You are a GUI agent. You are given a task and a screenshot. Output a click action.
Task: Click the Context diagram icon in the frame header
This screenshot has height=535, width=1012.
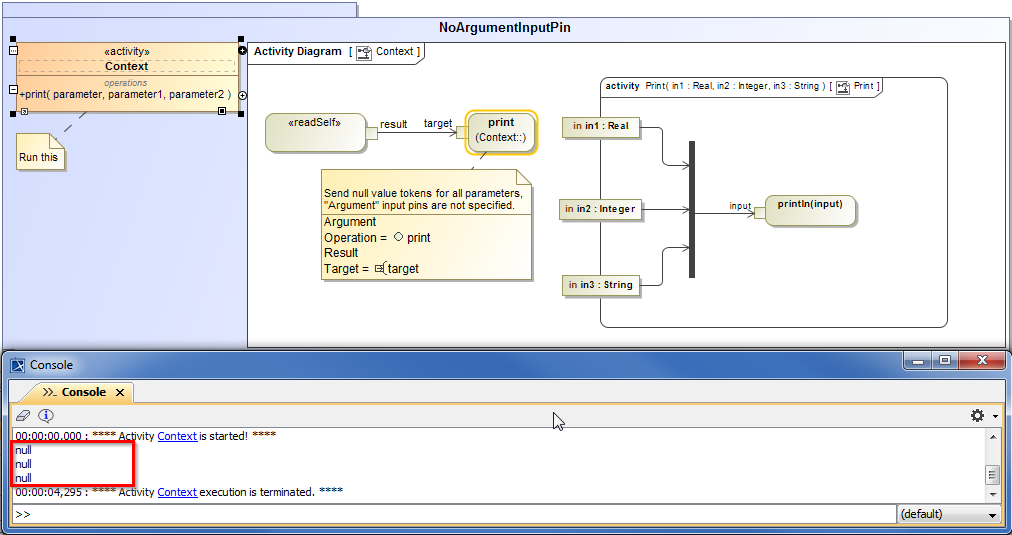pyautogui.click(x=365, y=52)
